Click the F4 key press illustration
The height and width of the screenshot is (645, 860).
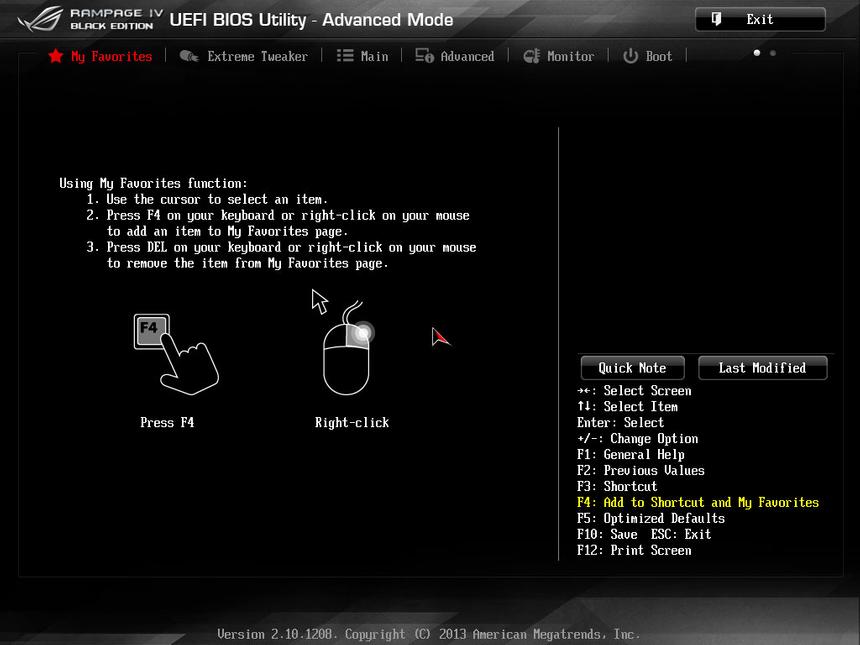[x=175, y=353]
